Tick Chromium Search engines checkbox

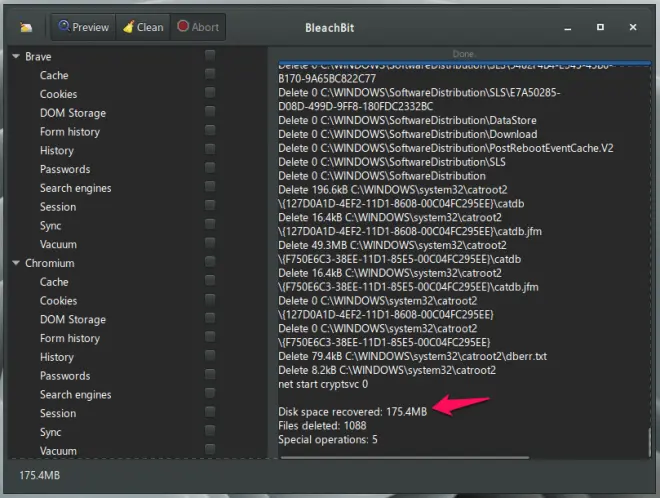click(x=210, y=393)
